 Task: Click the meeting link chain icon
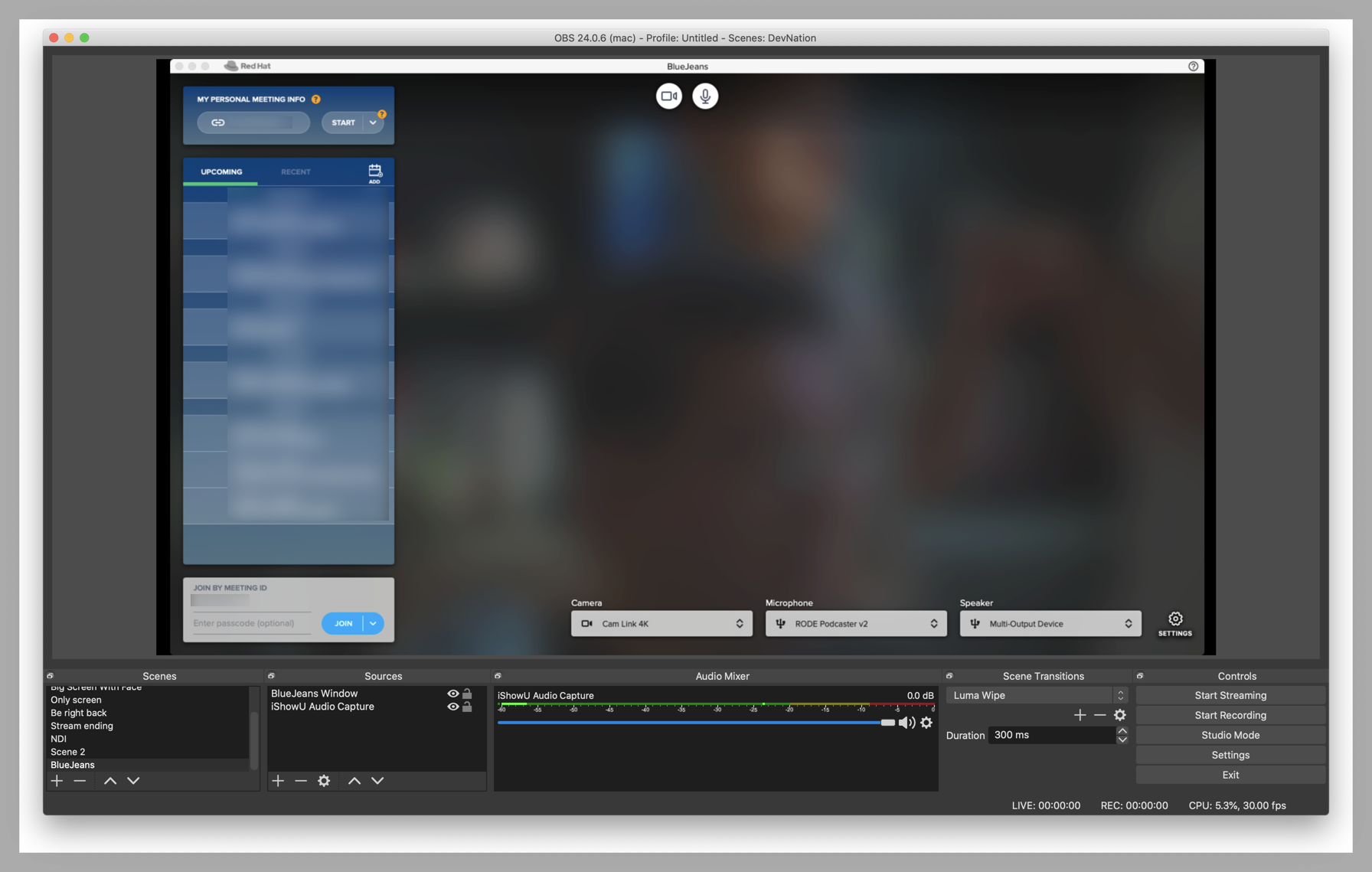click(218, 122)
